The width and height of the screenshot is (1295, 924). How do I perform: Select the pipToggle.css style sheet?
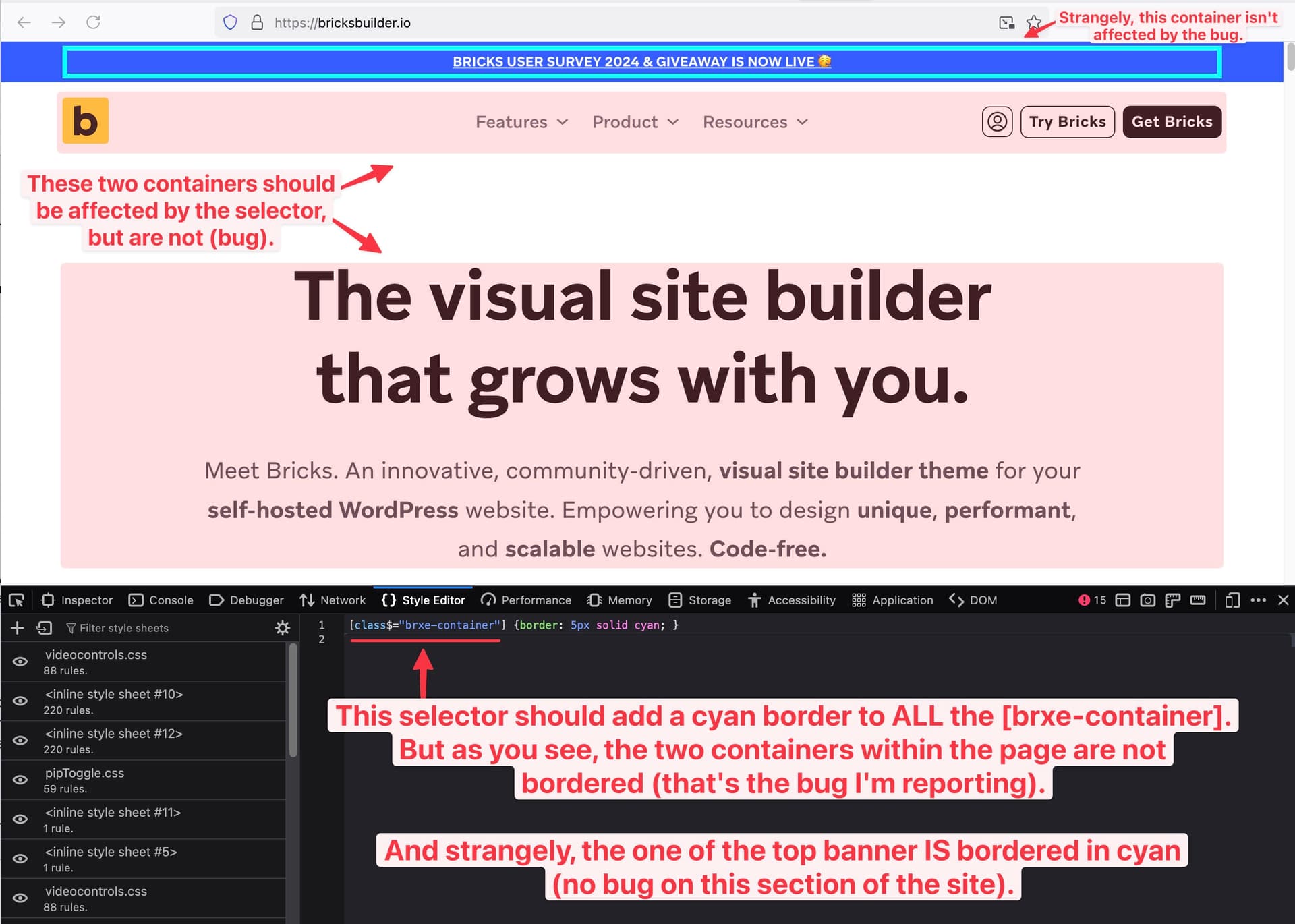[x=143, y=780]
